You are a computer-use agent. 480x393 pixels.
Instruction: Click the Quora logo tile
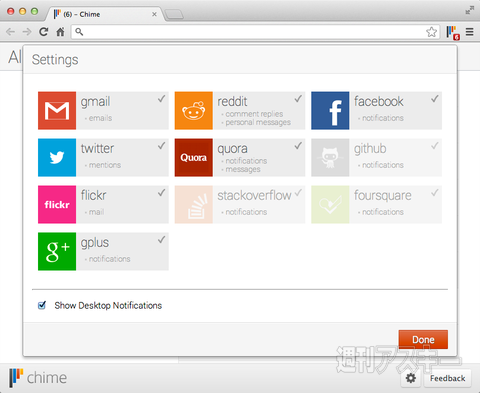click(x=194, y=158)
